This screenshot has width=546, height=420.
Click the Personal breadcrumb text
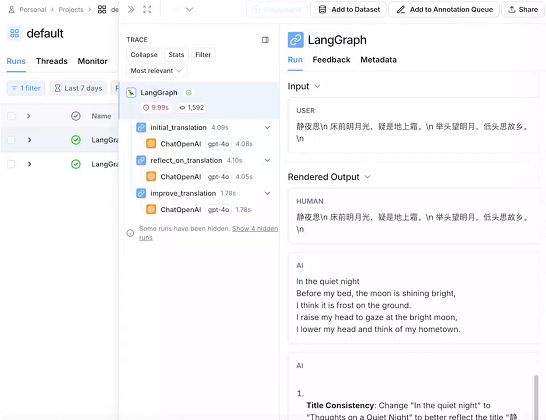click(33, 9)
